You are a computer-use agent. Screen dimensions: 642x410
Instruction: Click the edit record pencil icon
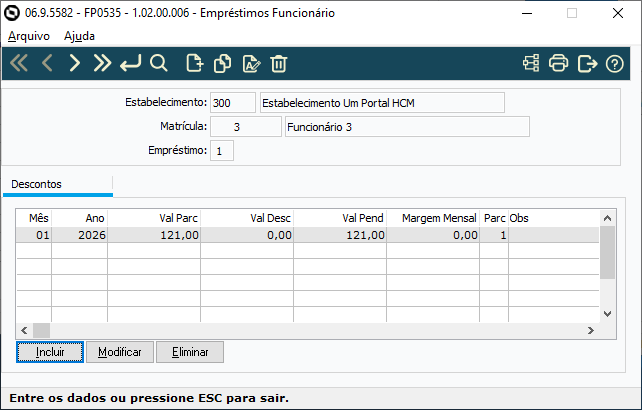click(x=251, y=63)
